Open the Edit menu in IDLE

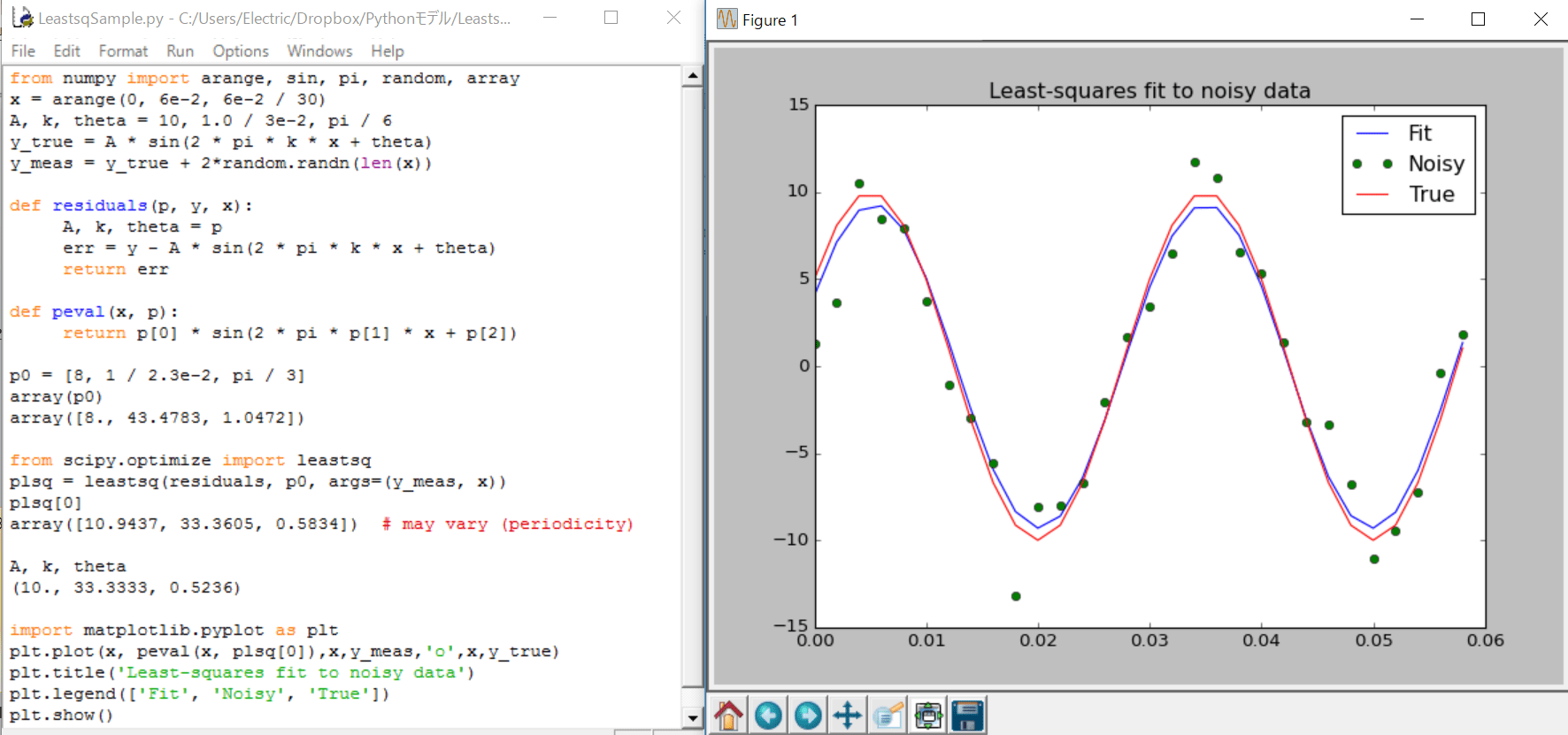pyautogui.click(x=66, y=51)
